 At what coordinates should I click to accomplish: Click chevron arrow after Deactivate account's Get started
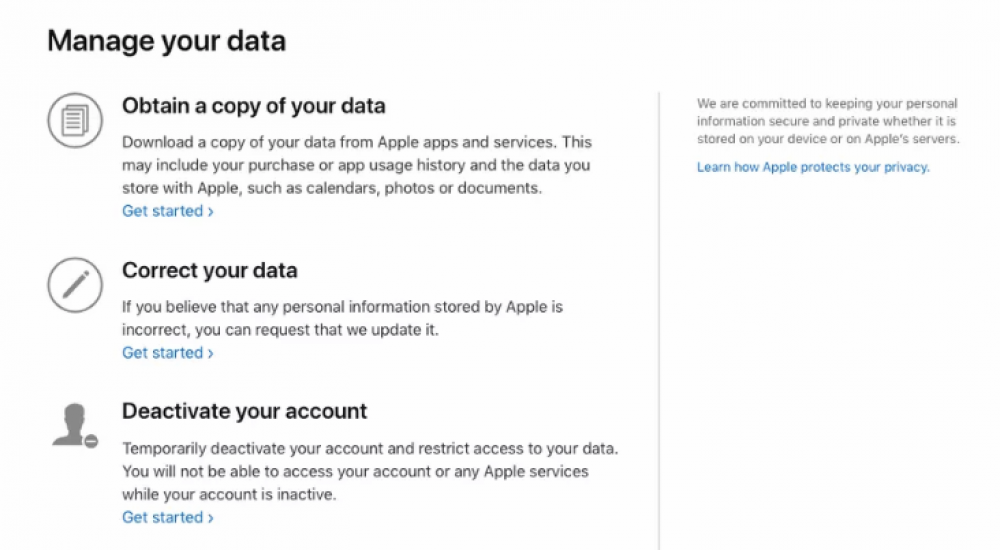210,518
